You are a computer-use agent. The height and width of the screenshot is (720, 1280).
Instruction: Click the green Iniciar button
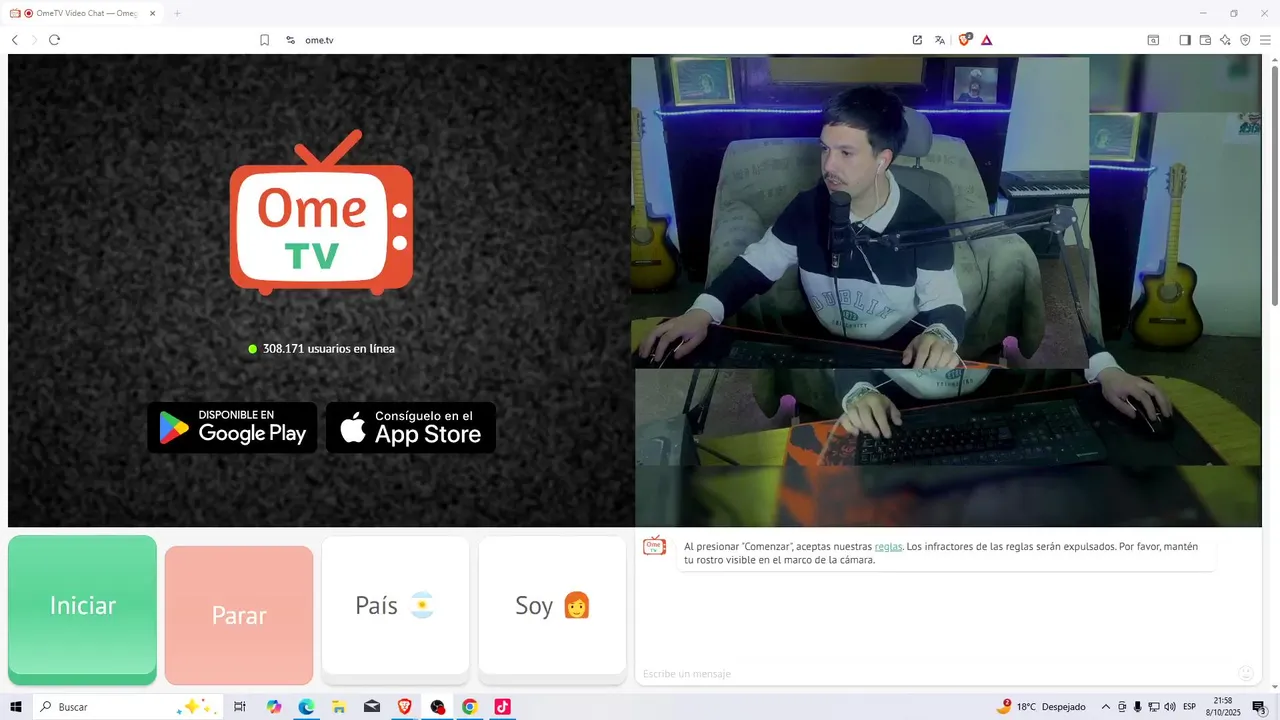82,609
